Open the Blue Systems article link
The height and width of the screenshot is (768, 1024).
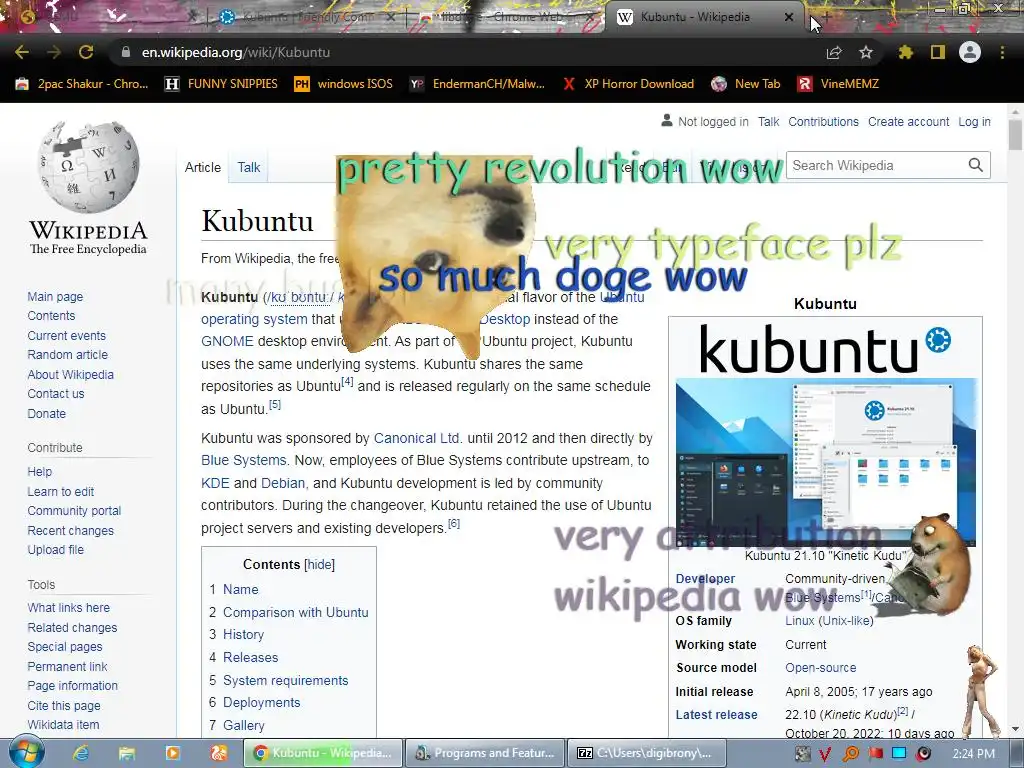point(243,460)
